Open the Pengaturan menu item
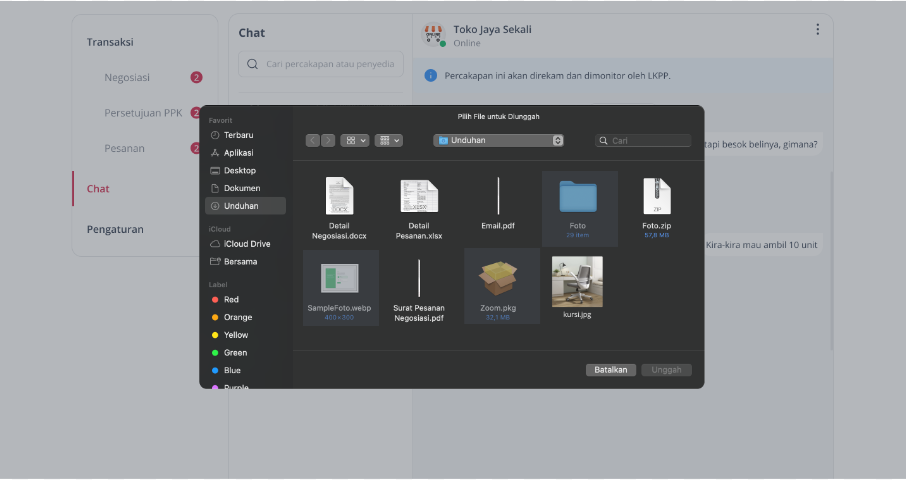Image resolution: width=906 pixels, height=480 pixels. point(115,229)
